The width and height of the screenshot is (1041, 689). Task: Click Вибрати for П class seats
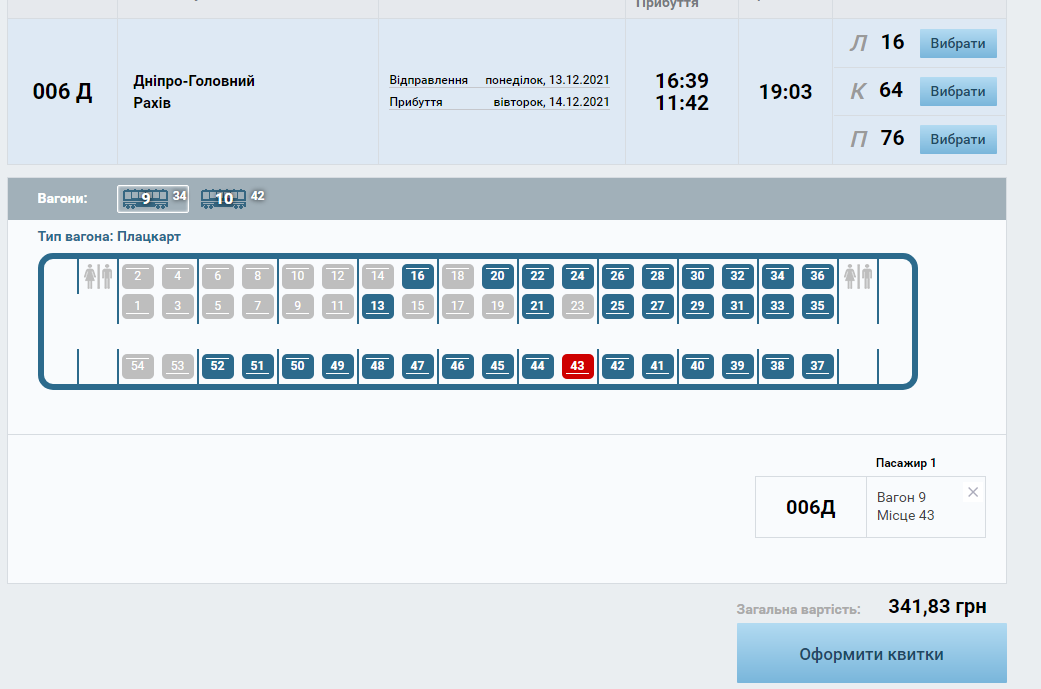pyautogui.click(x=958, y=139)
